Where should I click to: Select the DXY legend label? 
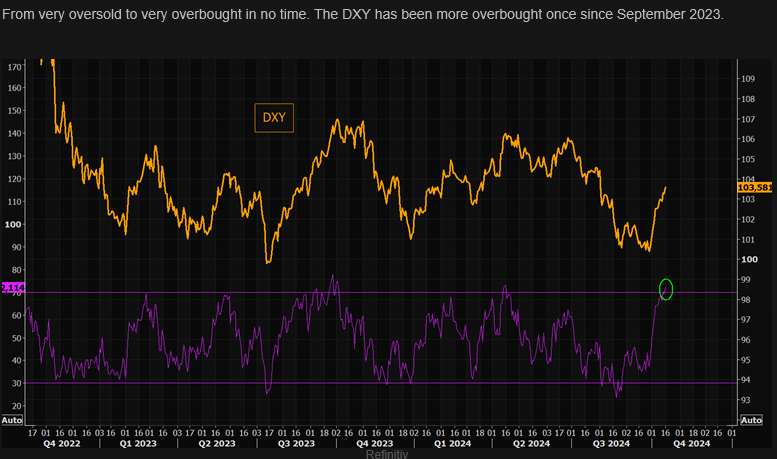click(274, 117)
